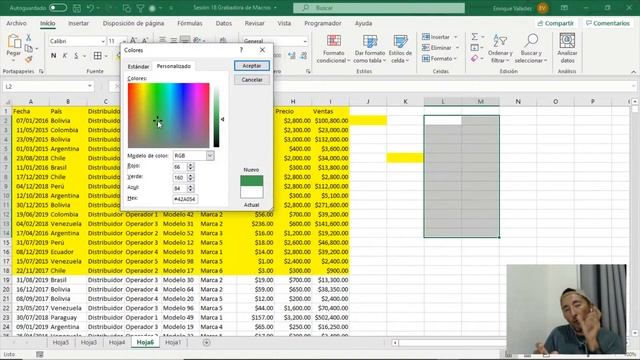Switch to the Programador ribbon tab

pyautogui.click(x=322, y=23)
